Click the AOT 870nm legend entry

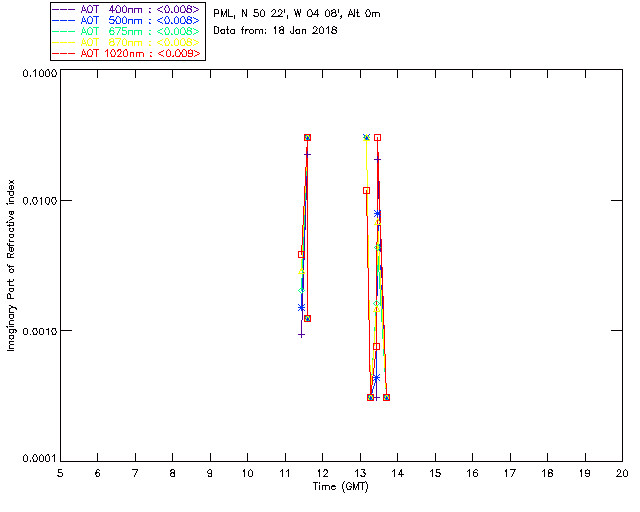point(127,42)
